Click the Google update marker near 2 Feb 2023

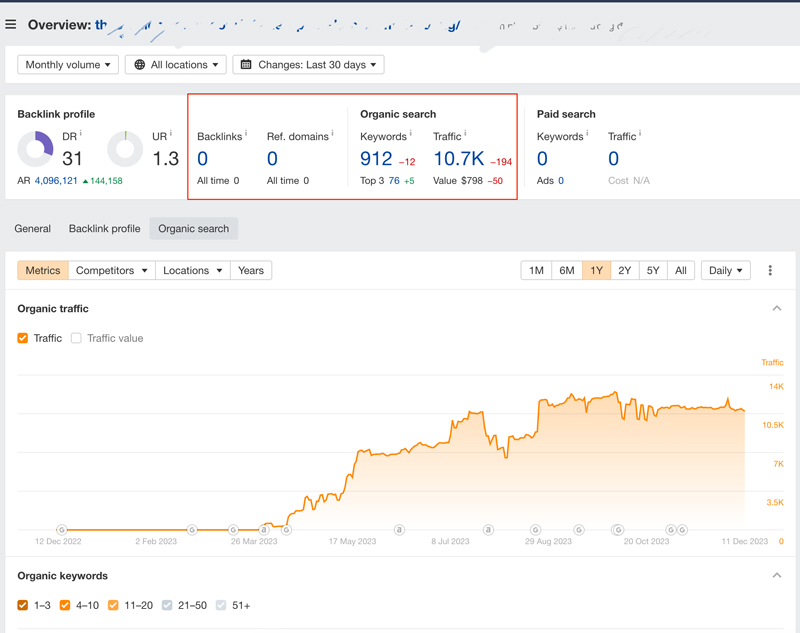coord(192,529)
